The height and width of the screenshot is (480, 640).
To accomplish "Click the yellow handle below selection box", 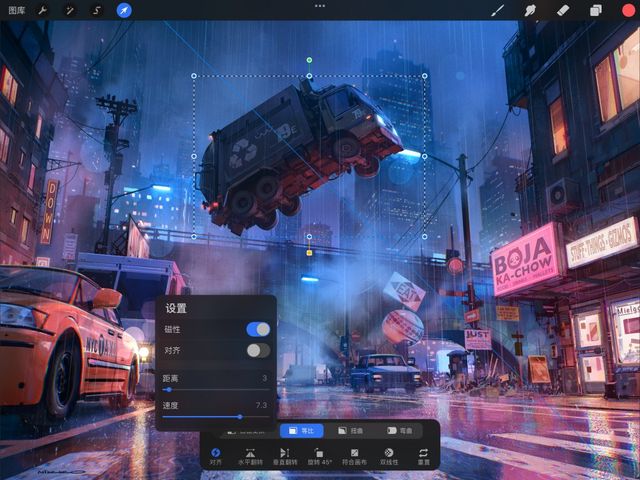I will [x=309, y=253].
